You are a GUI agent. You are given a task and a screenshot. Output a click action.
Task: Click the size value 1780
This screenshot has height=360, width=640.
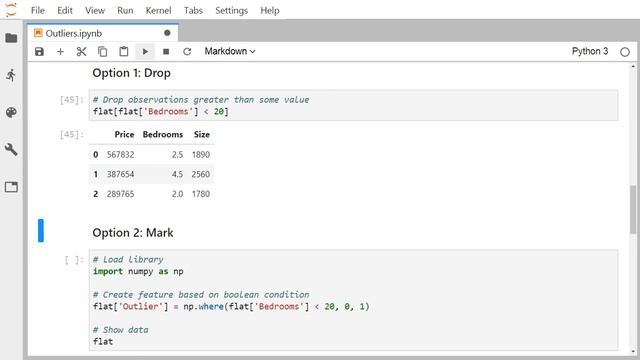[201, 194]
